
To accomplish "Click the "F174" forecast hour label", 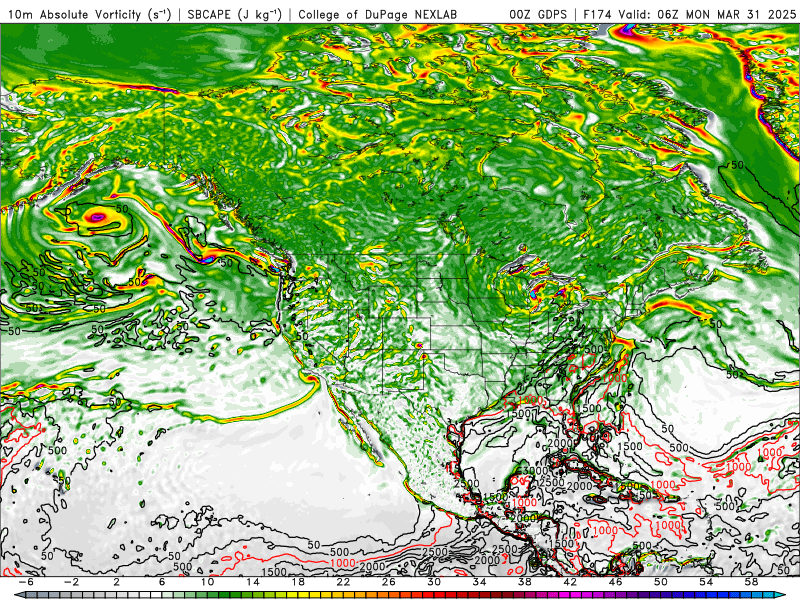I will [x=598, y=14].
